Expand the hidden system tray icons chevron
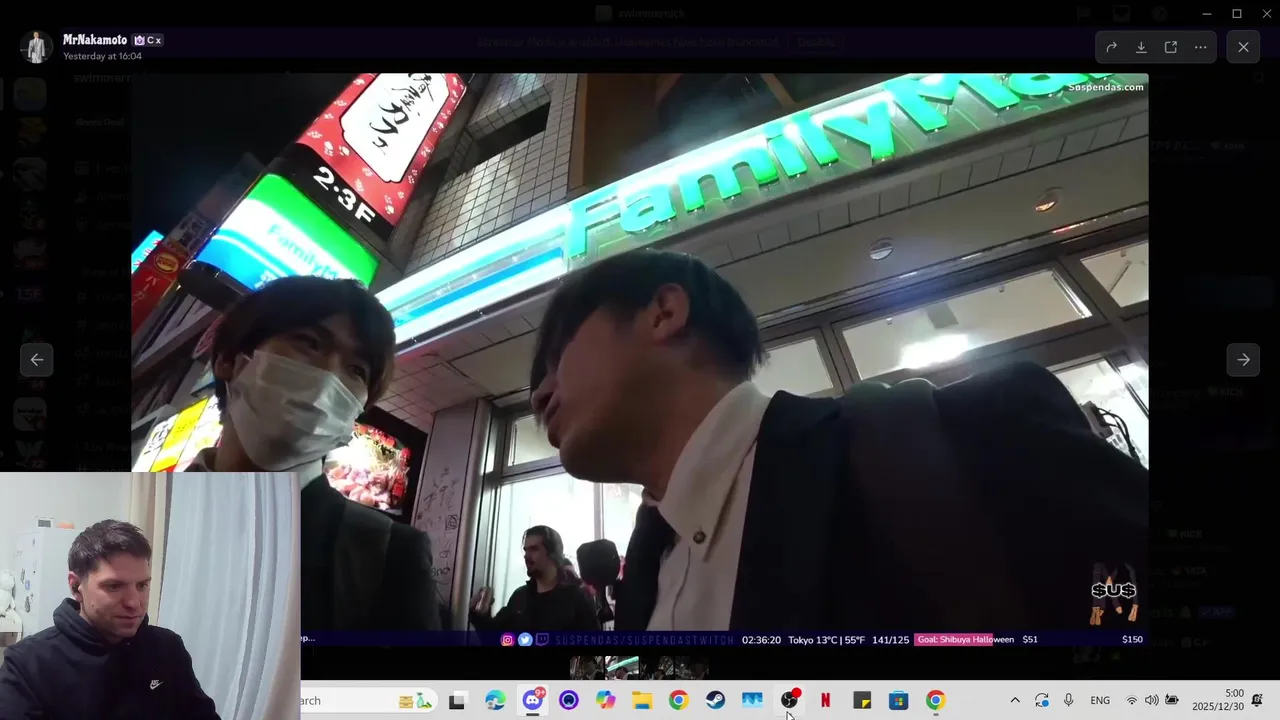 [x=1015, y=701]
